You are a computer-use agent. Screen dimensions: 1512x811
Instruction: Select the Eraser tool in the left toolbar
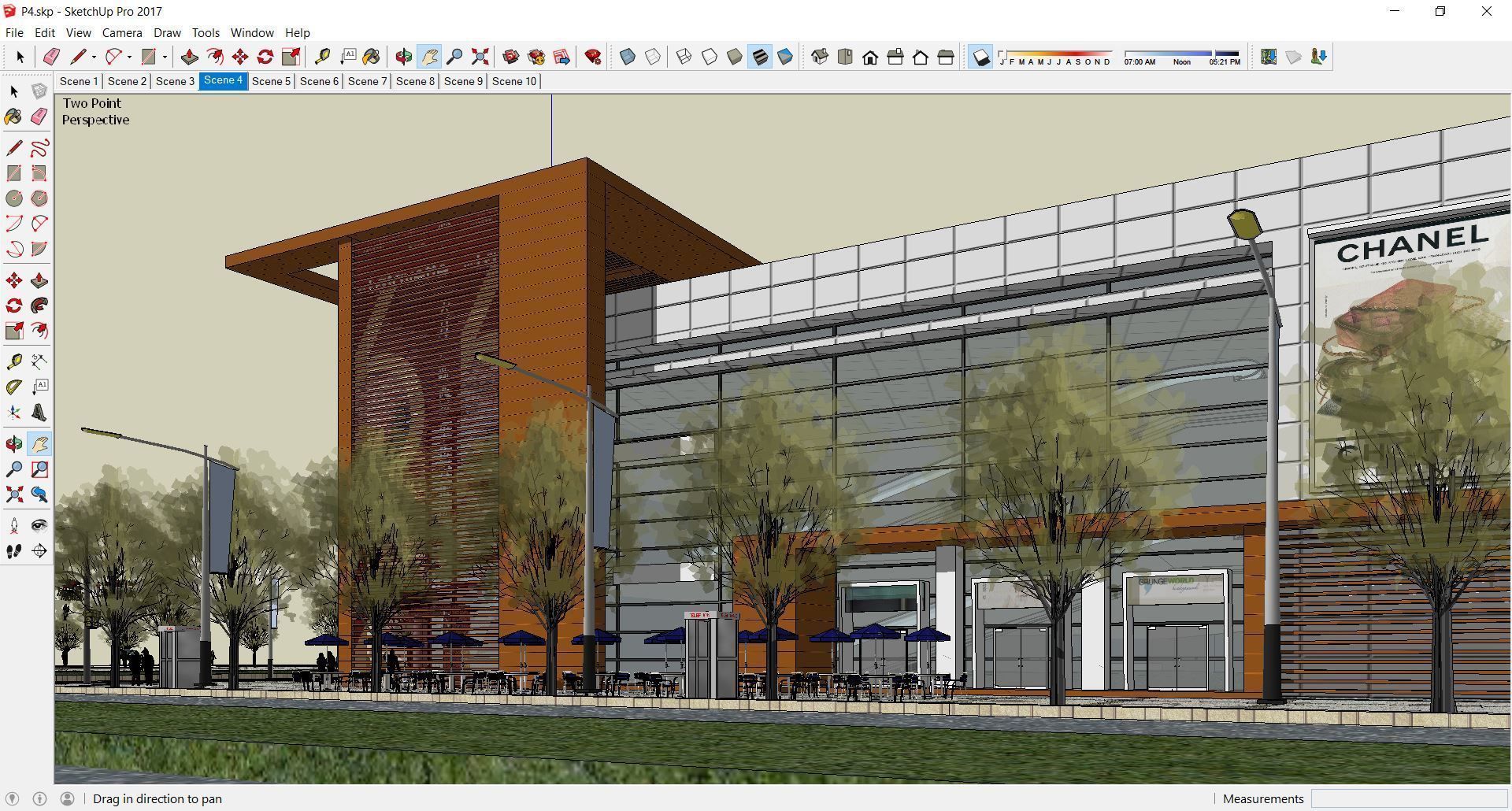tap(39, 117)
